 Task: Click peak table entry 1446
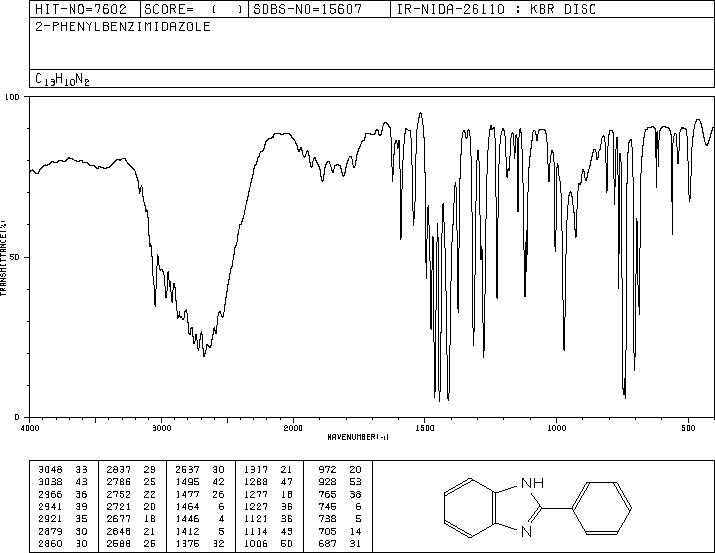point(187,519)
